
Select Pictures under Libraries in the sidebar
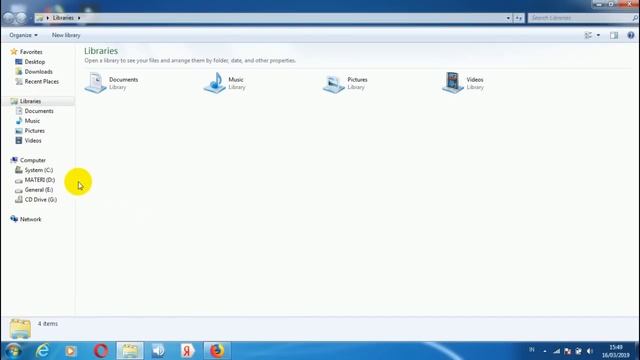pyautogui.click(x=35, y=131)
